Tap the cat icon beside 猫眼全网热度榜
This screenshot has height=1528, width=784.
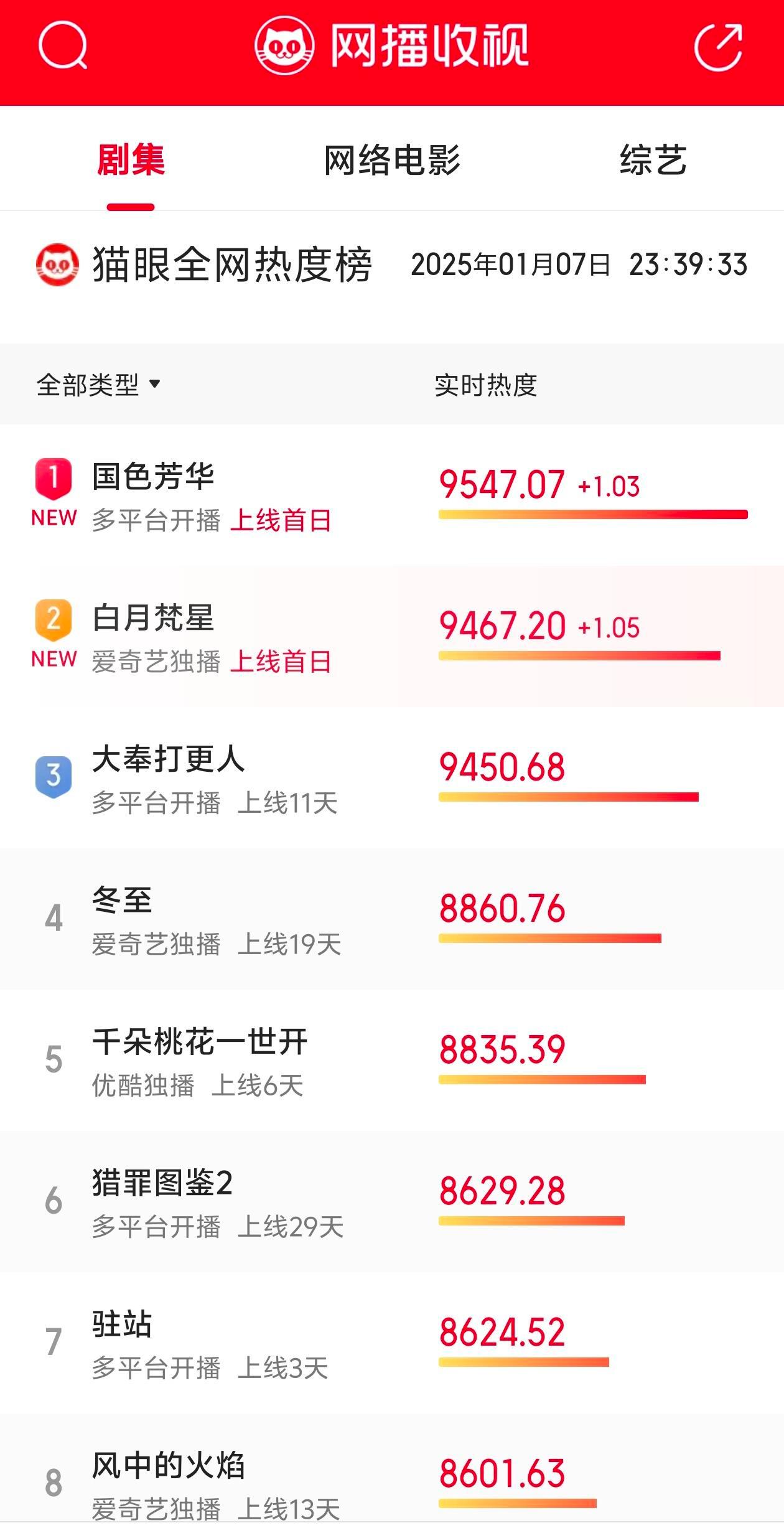(x=57, y=265)
